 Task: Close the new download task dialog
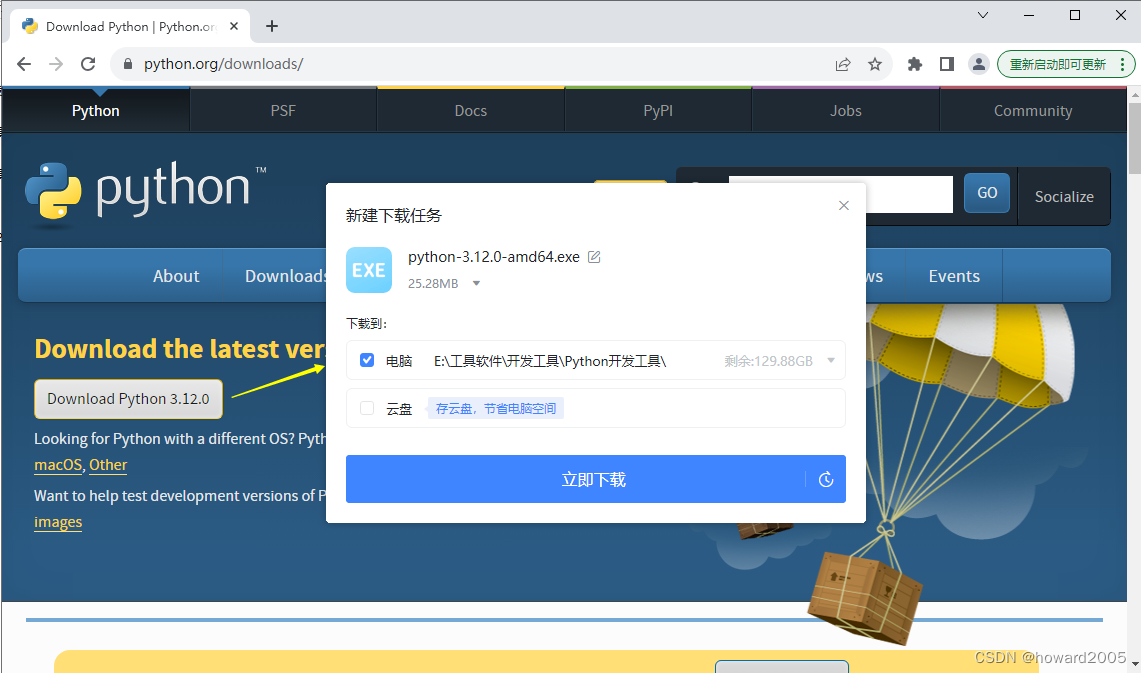(843, 205)
